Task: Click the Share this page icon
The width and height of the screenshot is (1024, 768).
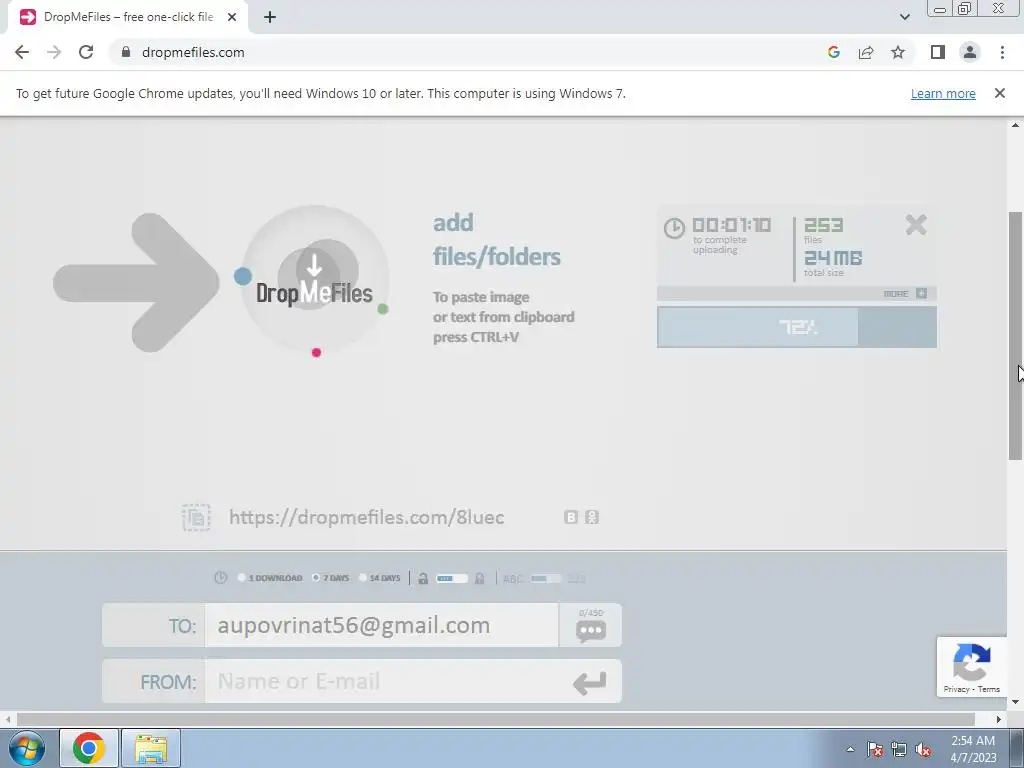Action: (866, 52)
